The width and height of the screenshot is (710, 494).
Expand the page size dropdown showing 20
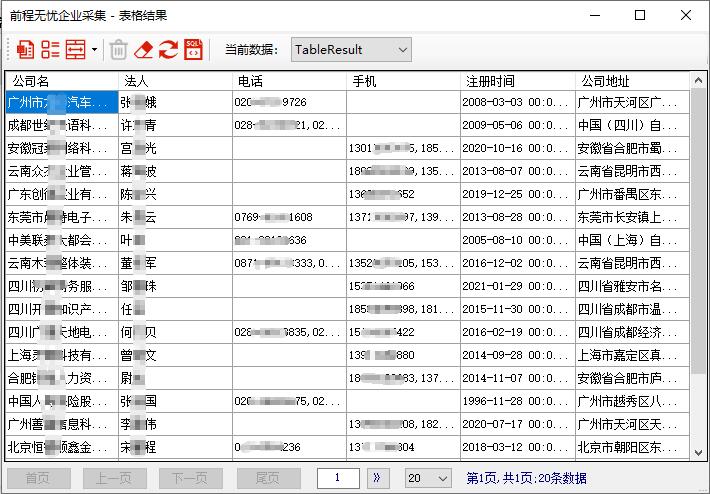click(428, 478)
